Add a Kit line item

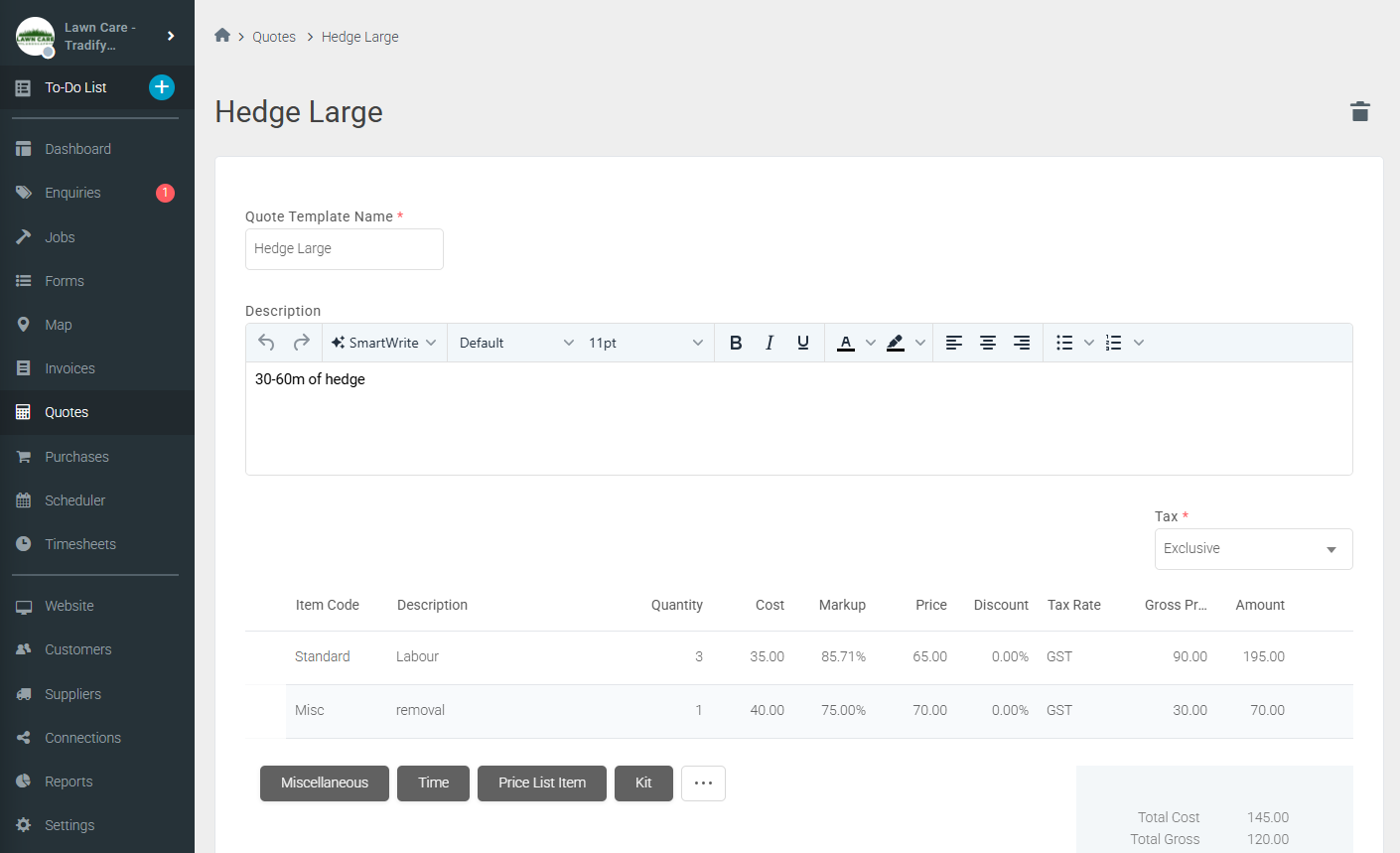[643, 782]
